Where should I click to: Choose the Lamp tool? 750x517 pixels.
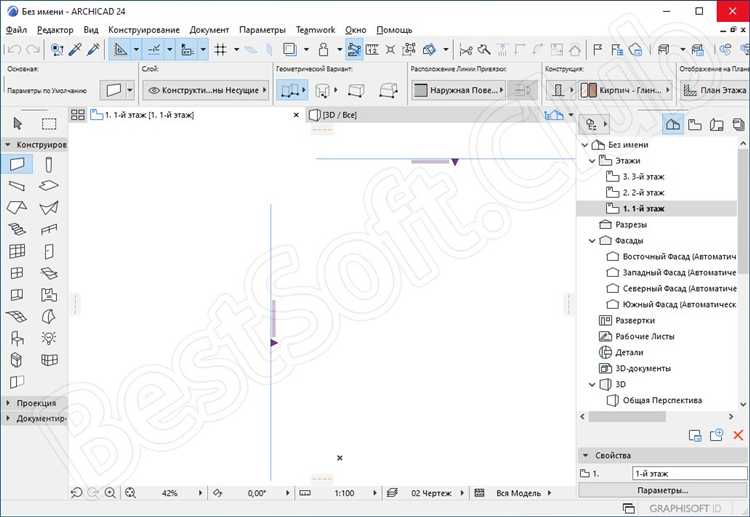[49, 338]
